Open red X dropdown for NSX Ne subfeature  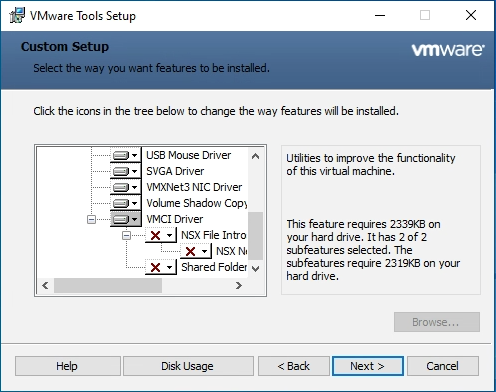[x=196, y=251]
